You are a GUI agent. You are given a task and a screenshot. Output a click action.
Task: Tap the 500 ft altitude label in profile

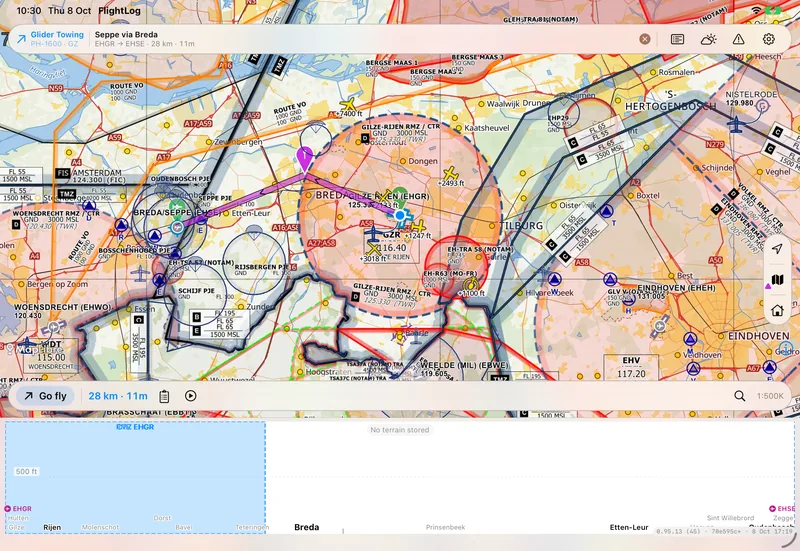[x=26, y=471]
